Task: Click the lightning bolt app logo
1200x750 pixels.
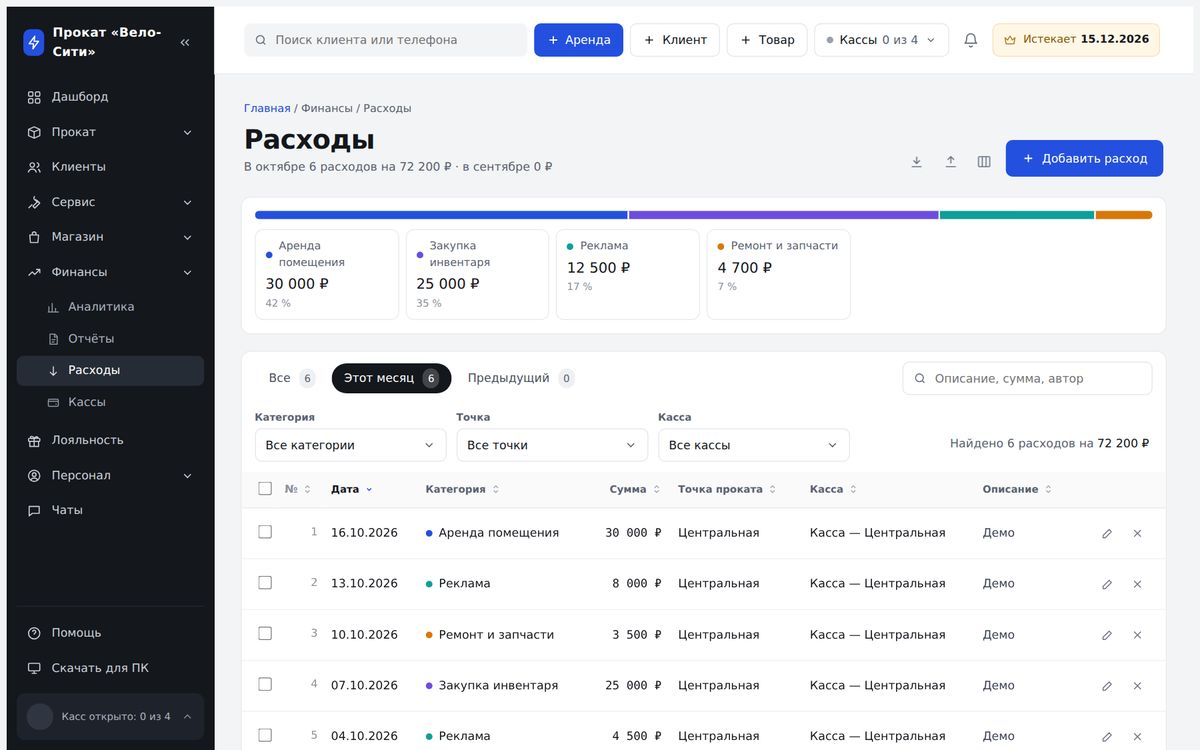Action: point(34,42)
